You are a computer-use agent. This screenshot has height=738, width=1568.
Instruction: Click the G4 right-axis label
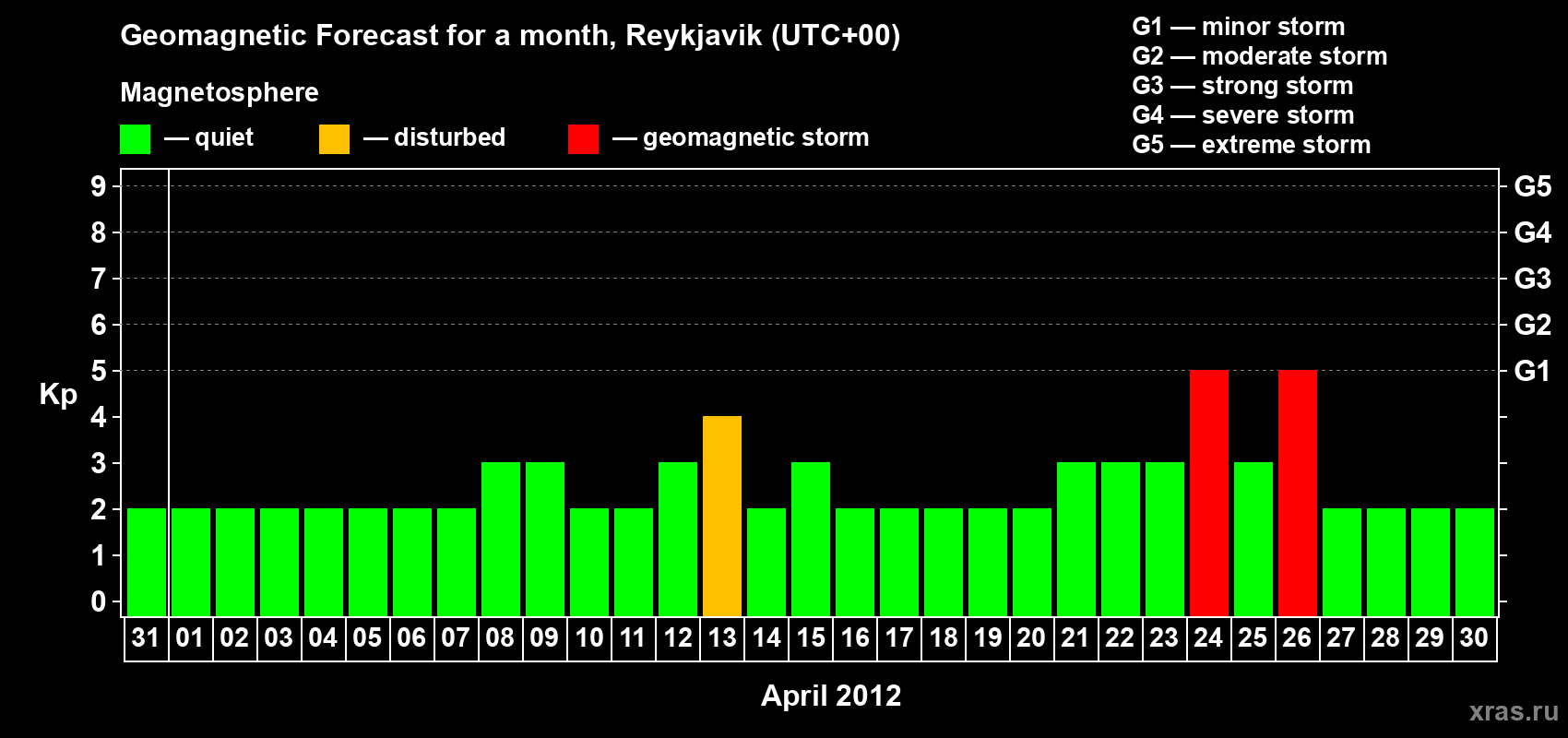click(x=1533, y=232)
